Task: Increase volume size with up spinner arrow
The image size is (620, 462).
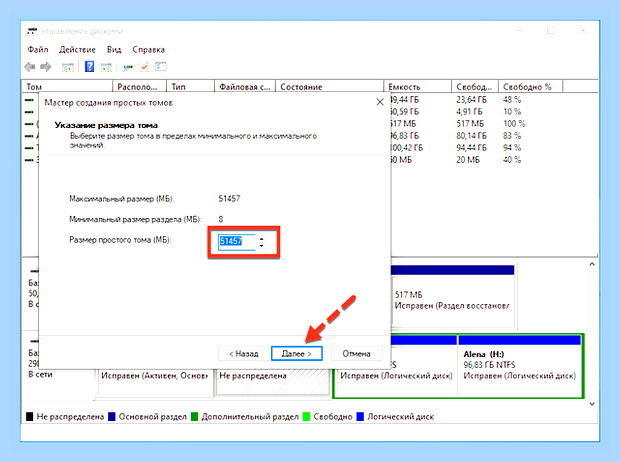Action: (x=261, y=239)
